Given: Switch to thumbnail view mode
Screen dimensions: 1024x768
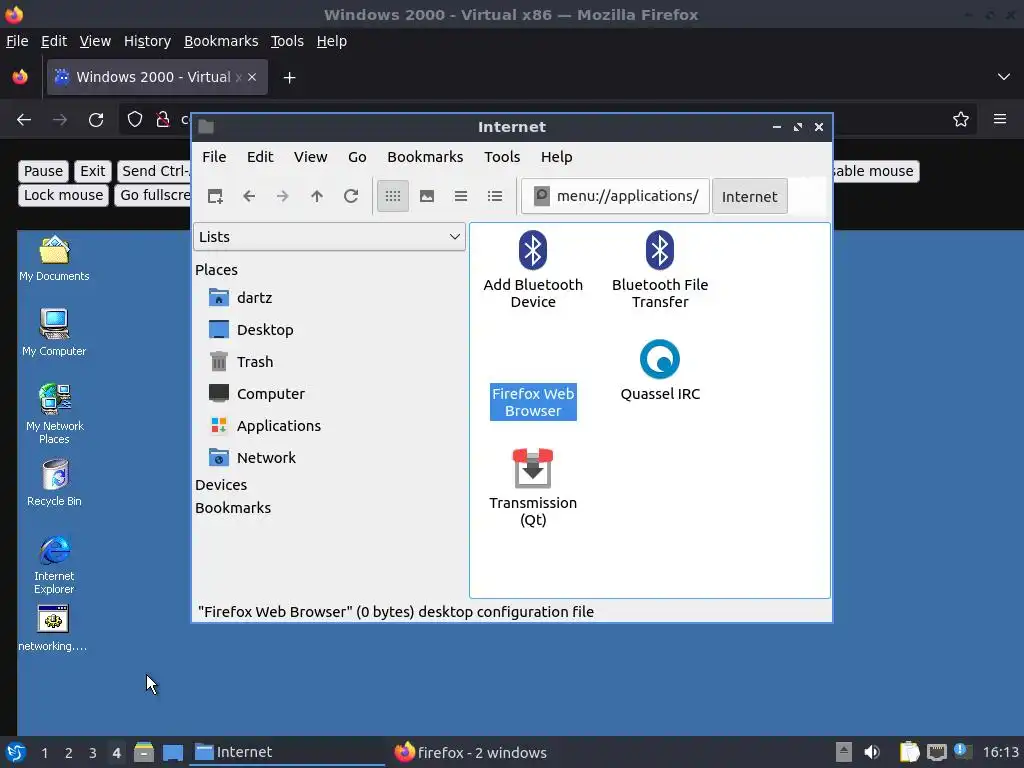Looking at the screenshot, I should tap(427, 196).
